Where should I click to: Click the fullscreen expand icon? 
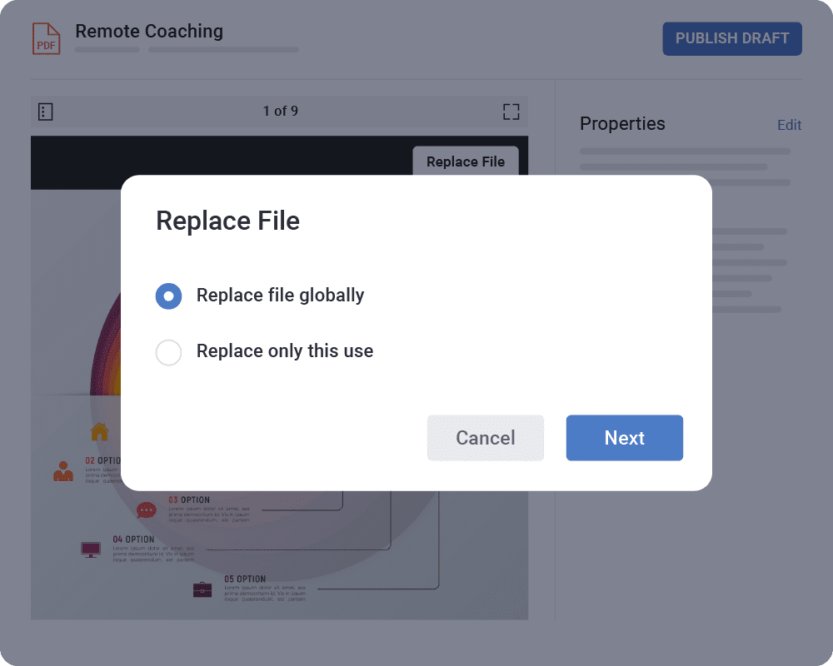point(513,111)
